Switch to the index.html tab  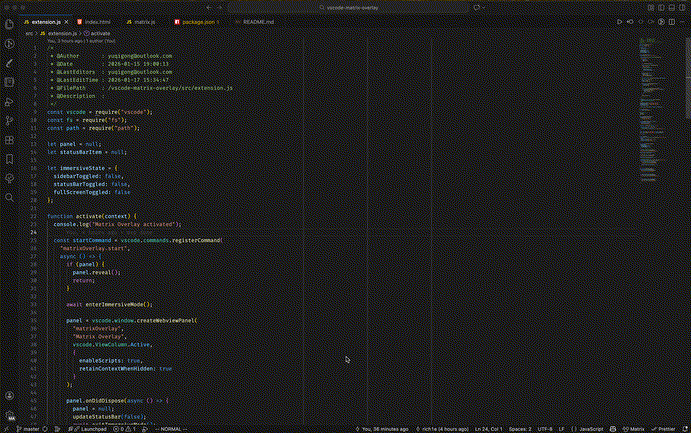97,20
